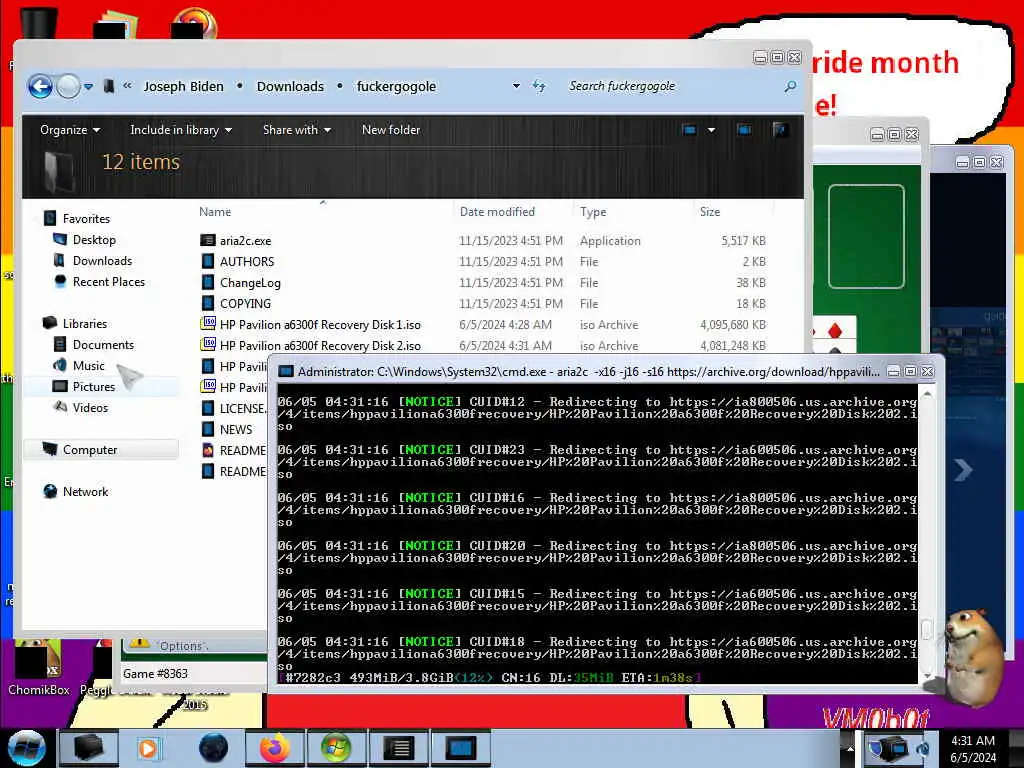1024x768 pixels.
Task: Click the blue monitor taskbar icon
Action: click(460, 748)
